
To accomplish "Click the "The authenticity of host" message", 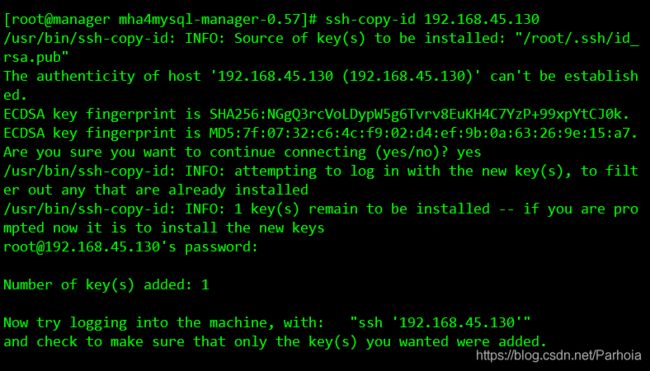I will (x=102, y=76).
